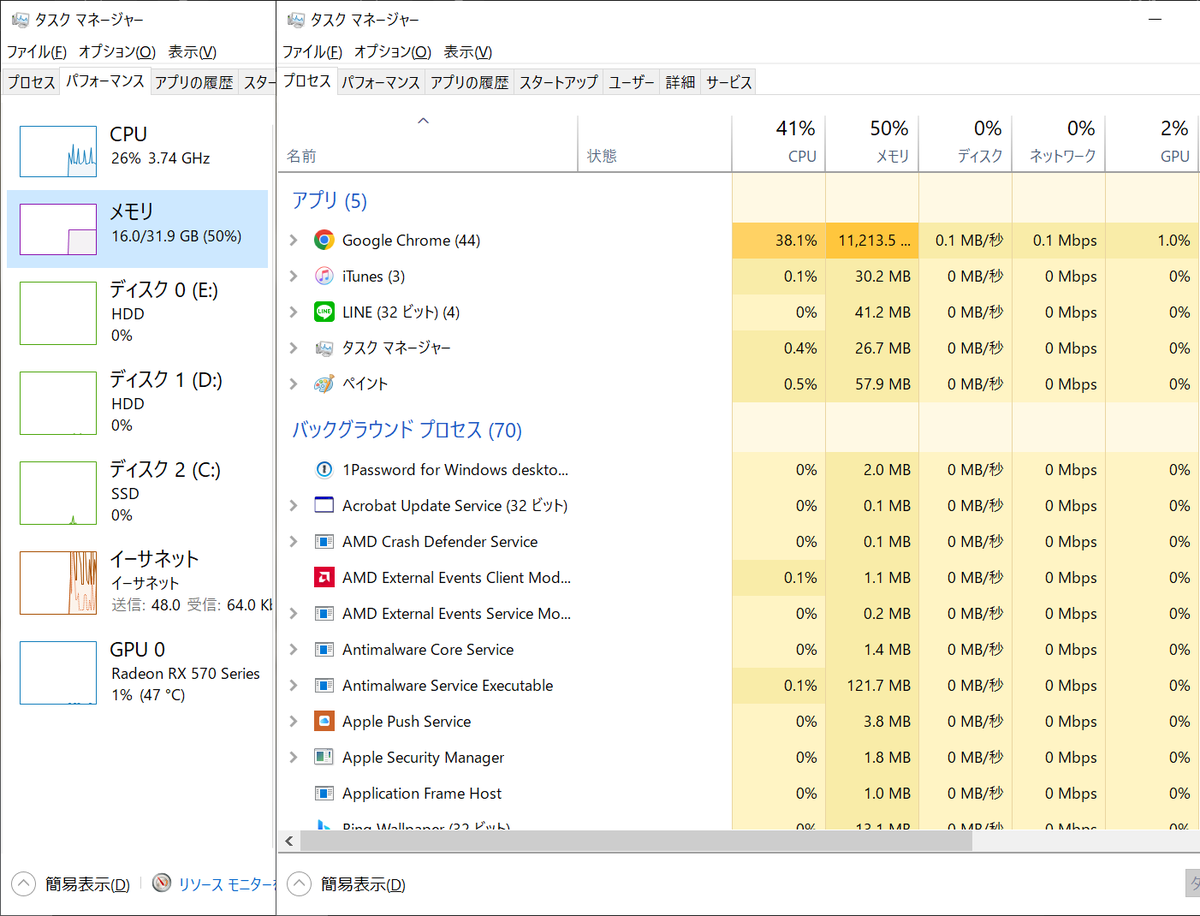
Task: Collapse the sort chevron above 名前 column
Action: (x=423, y=121)
